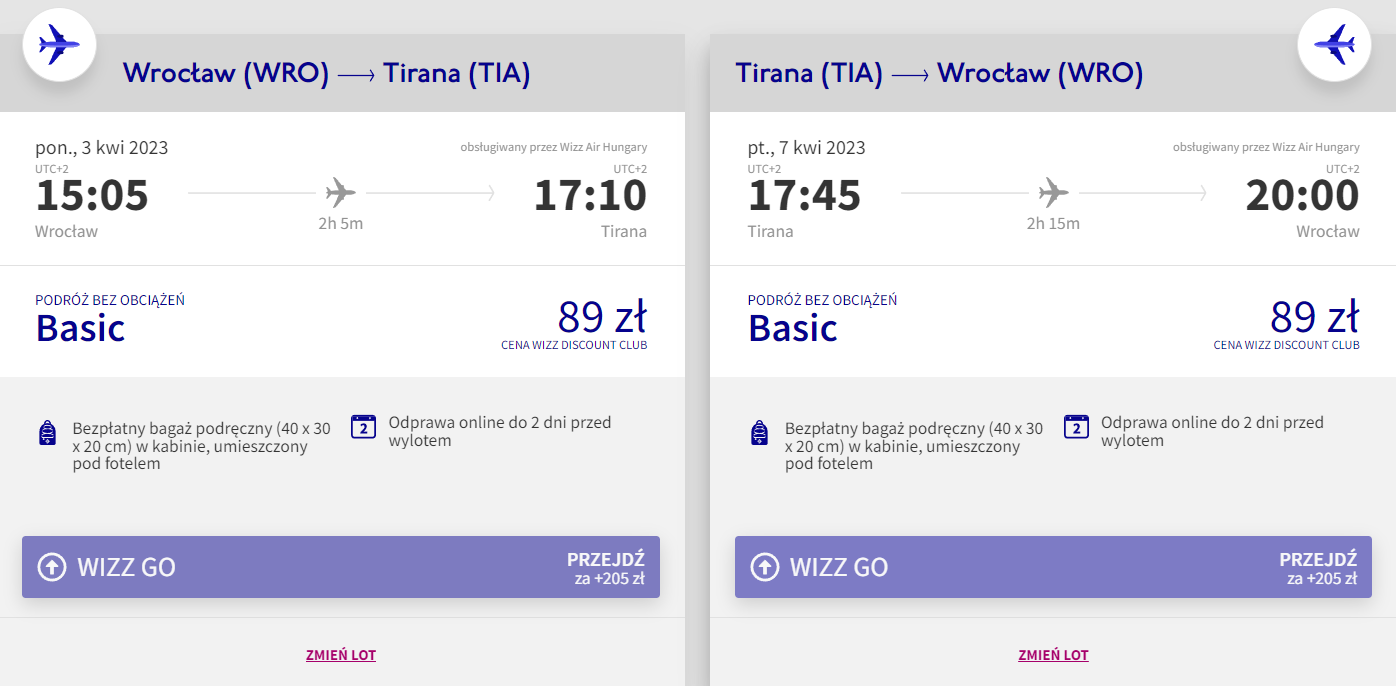
Task: Upgrade outbound flight via PRZEJDŹ za +205 zł
Action: 605,567
